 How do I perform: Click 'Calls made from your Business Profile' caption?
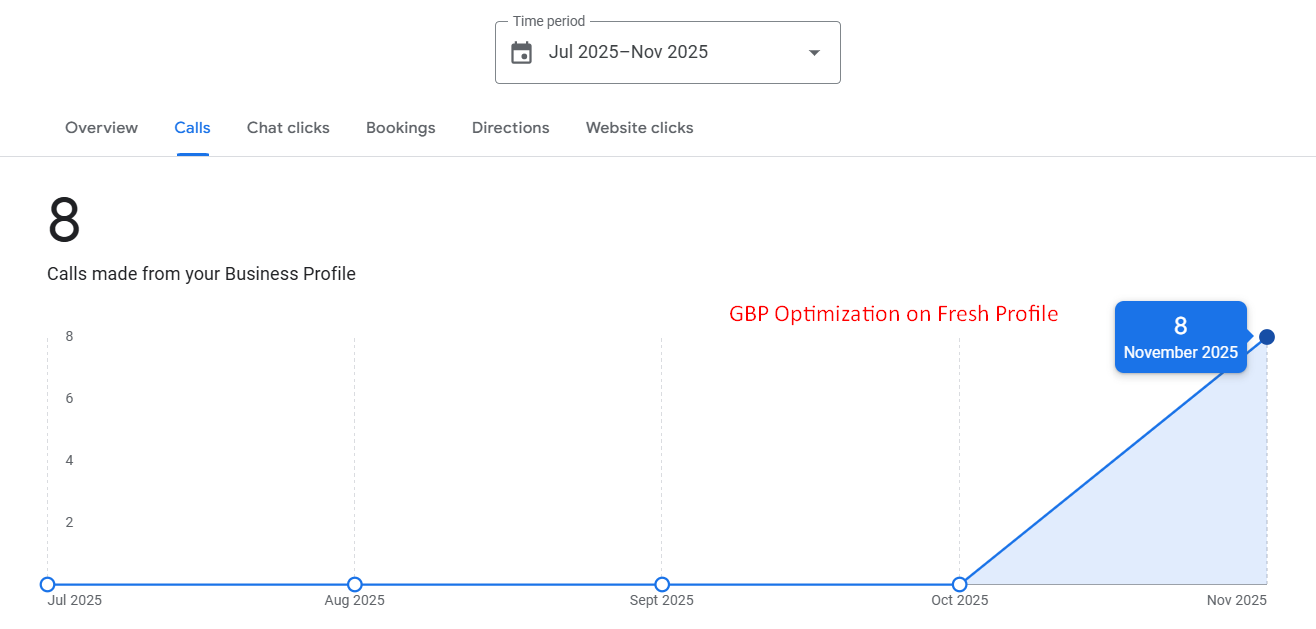click(x=201, y=274)
